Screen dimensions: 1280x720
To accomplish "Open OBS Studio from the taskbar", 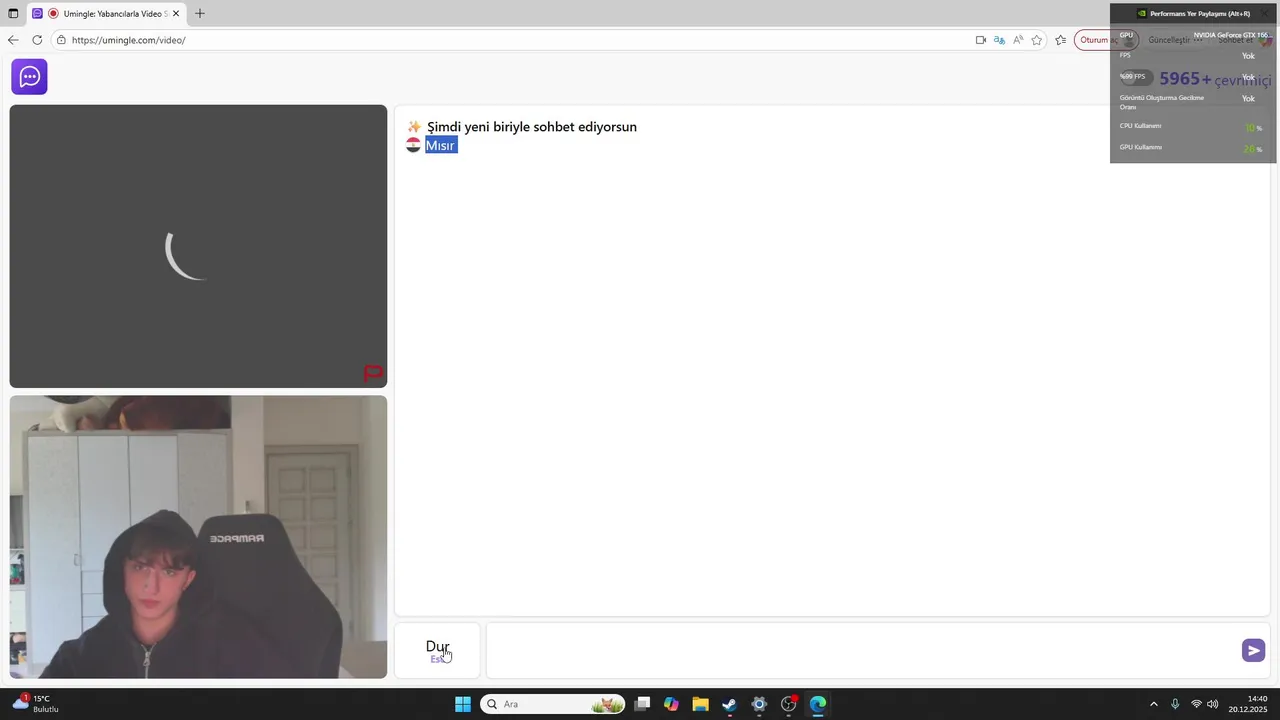I will coord(789,704).
